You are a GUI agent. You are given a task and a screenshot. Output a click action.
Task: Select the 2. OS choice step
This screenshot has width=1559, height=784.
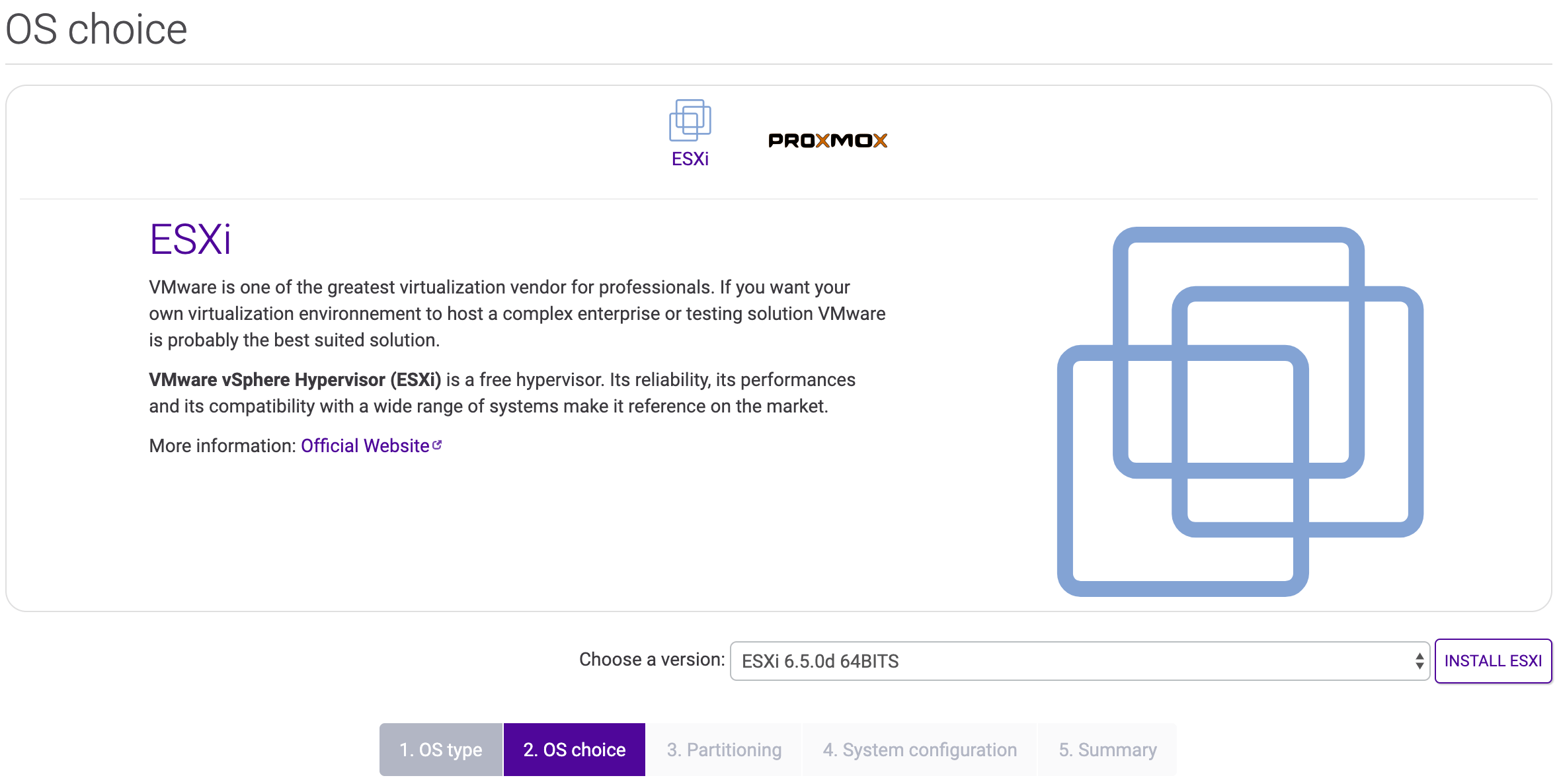coord(575,750)
